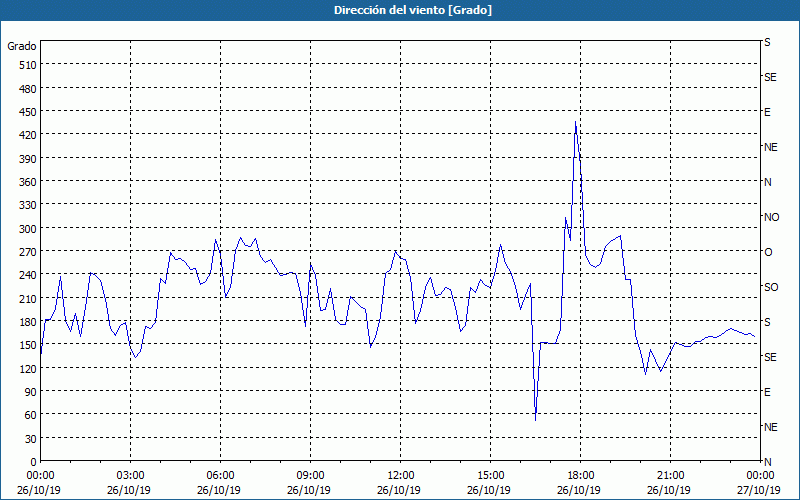Click the 06:00 time axis label

click(x=220, y=476)
